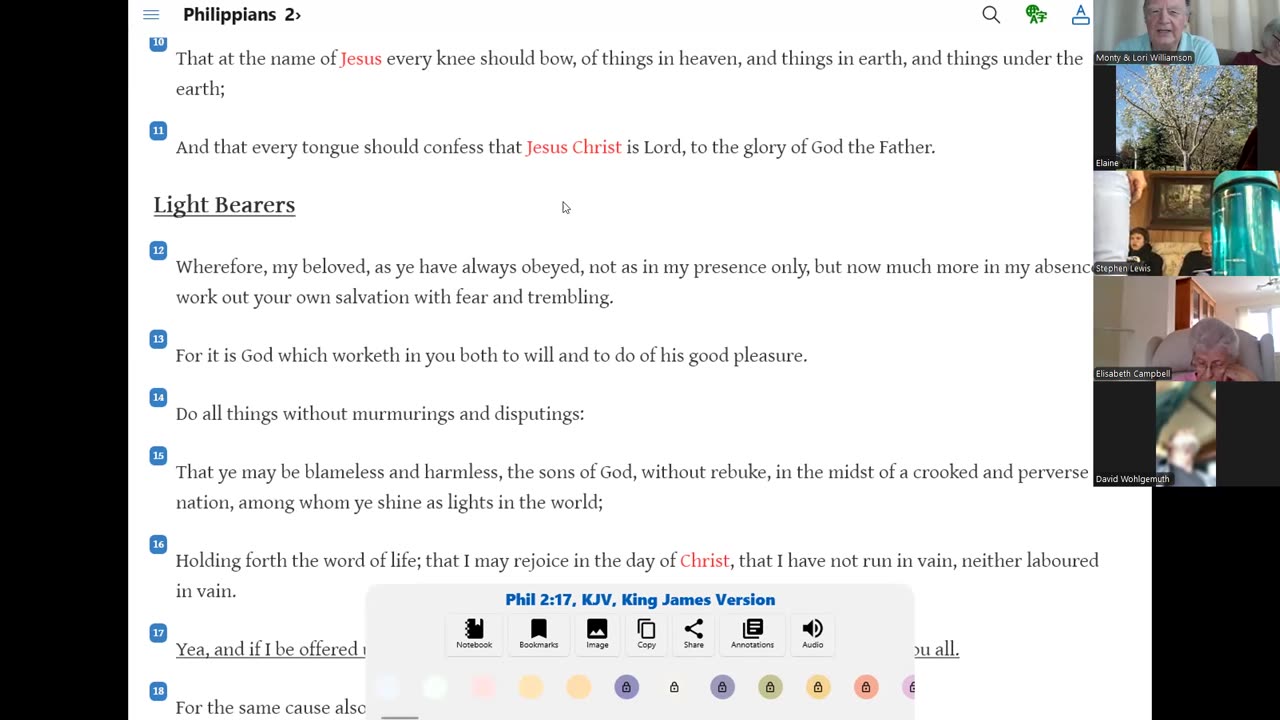Click verse 12 text beginning 'Wherefore, my beloved'

tap(634, 282)
